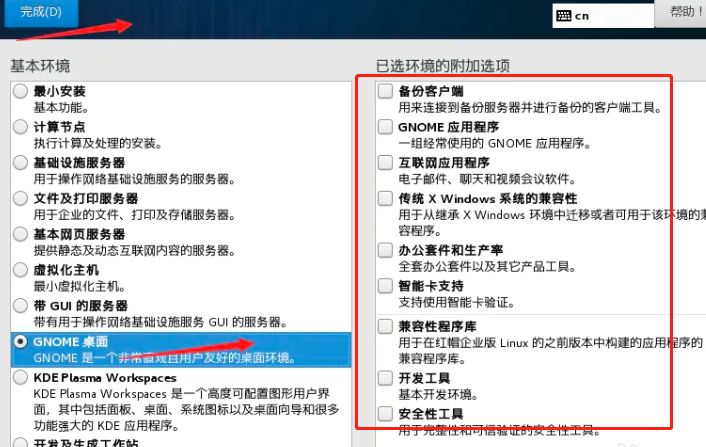
Task: Click text 用来连接到备份服务器并进行备份的客户端工具。
Action: point(531,108)
